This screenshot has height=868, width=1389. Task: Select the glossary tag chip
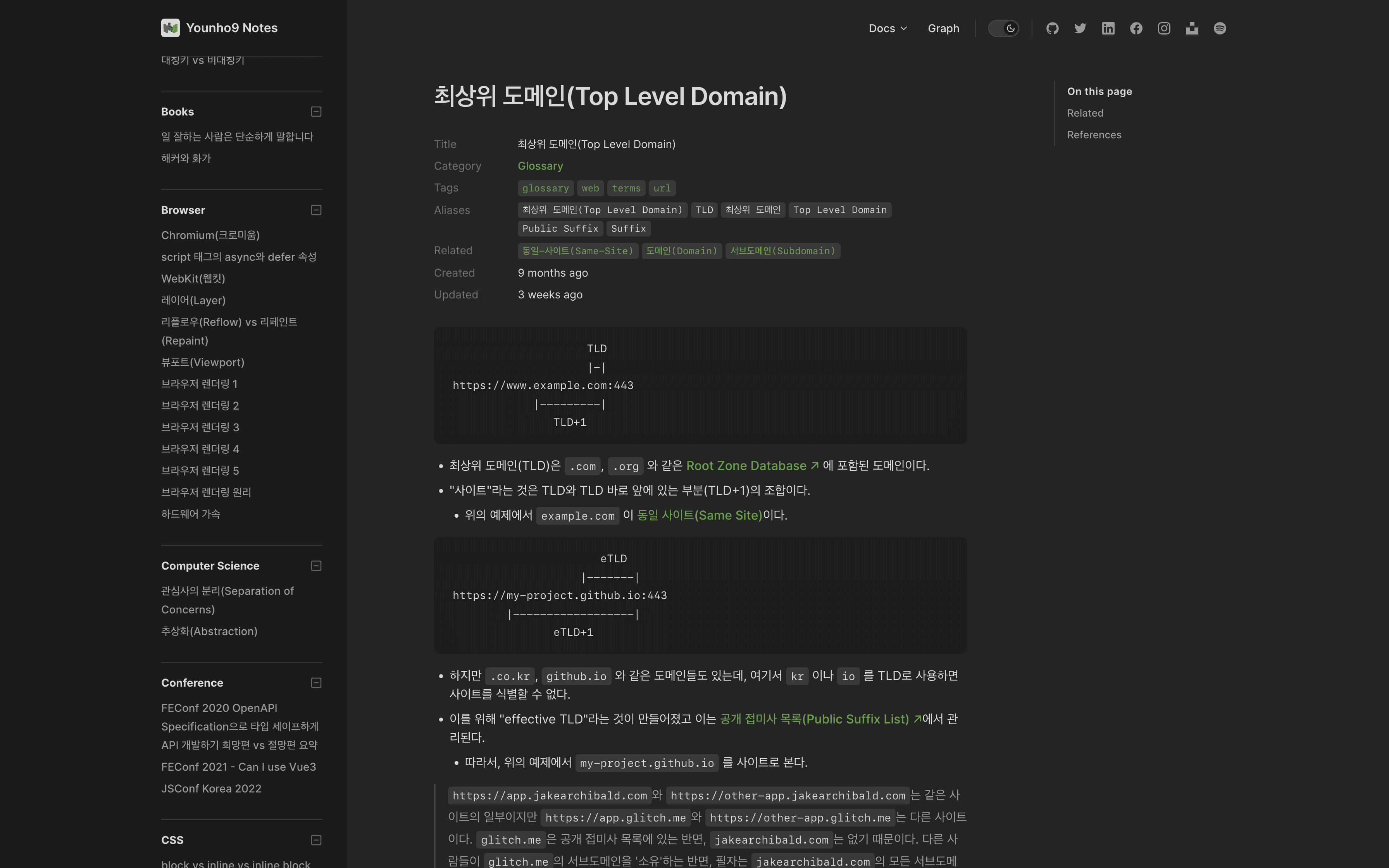pos(545,188)
